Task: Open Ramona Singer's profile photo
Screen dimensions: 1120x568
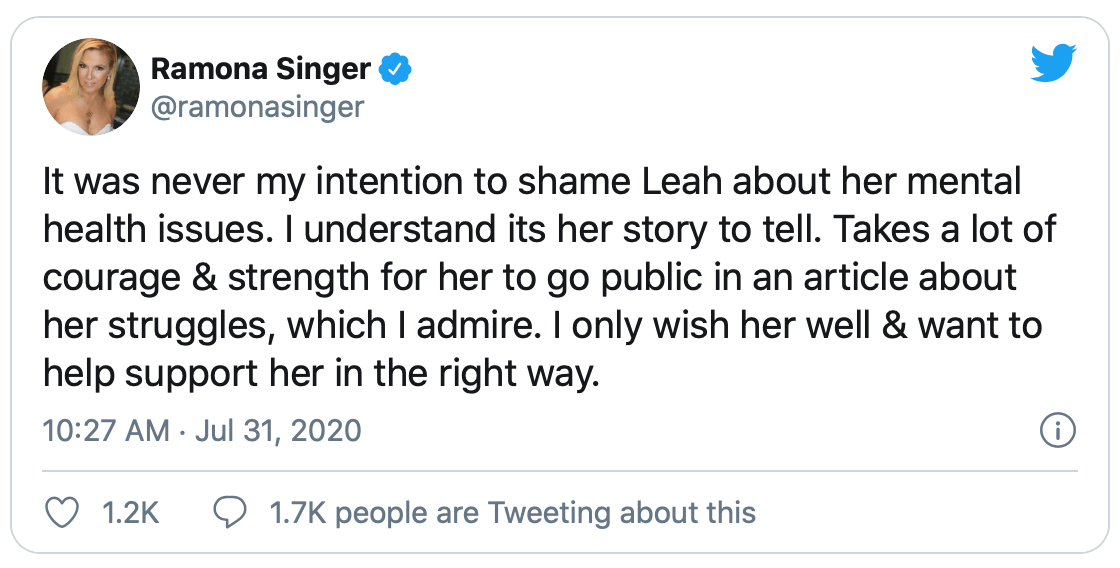Action: (90, 87)
